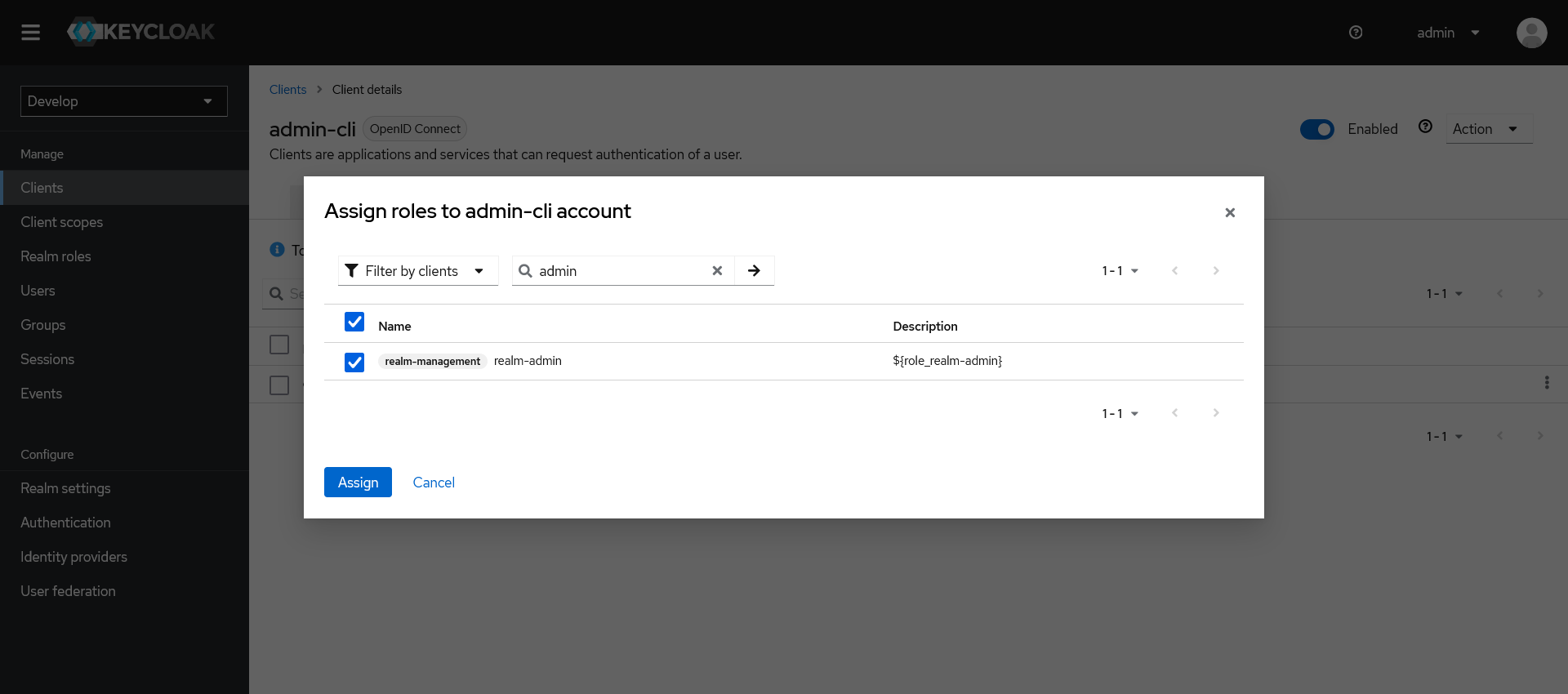The image size is (1568, 694).
Task: Open the background bottom 1-1 pagination dropdown
Action: point(1444,437)
